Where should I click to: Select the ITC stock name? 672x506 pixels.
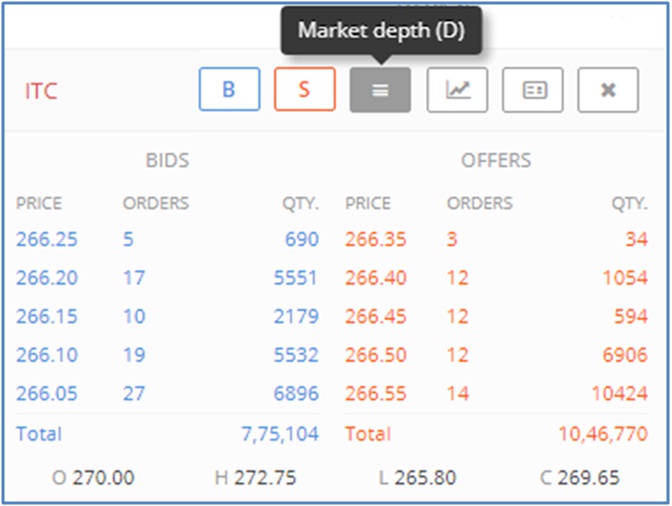41,91
